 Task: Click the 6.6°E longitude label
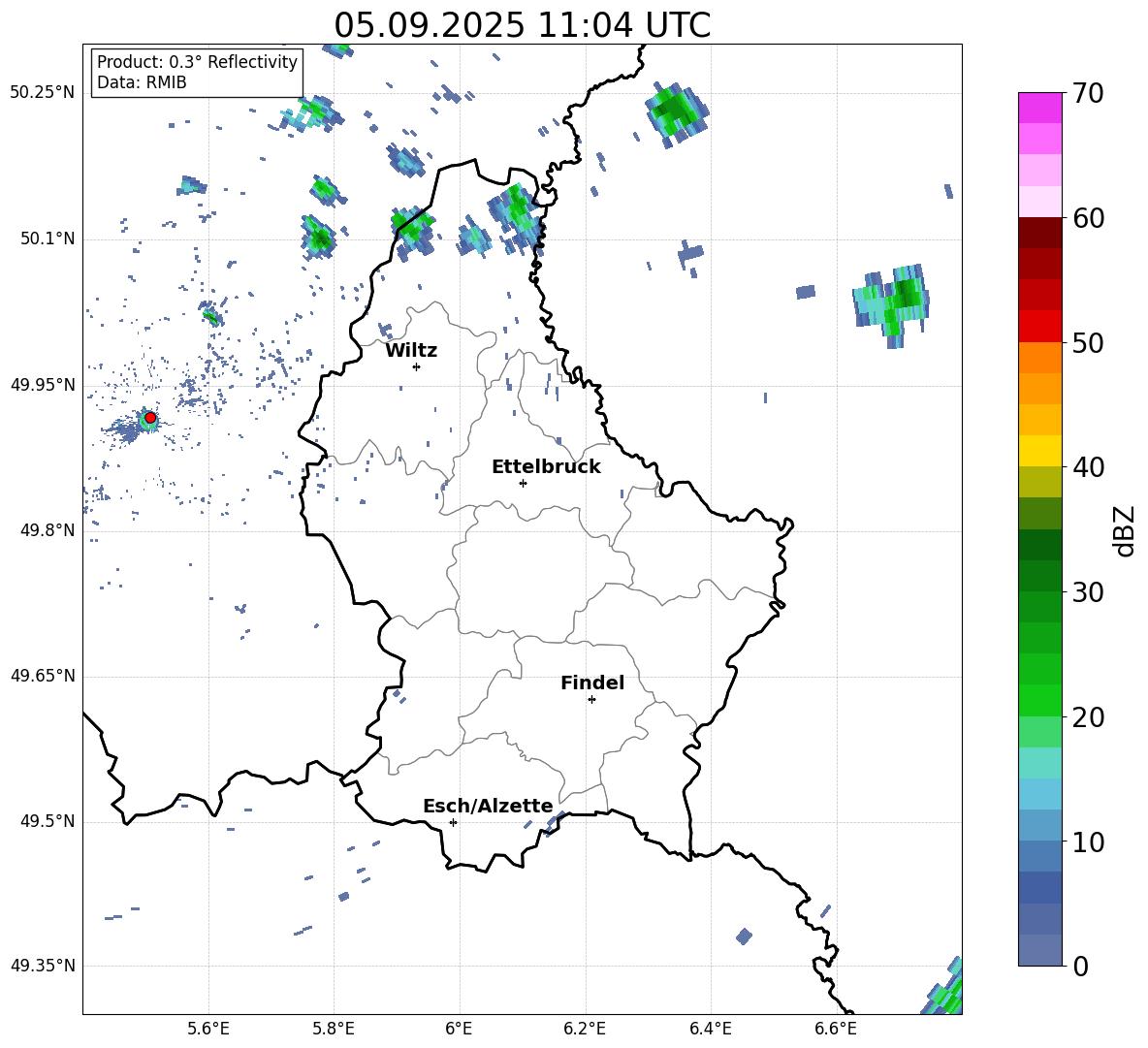pos(836,1029)
